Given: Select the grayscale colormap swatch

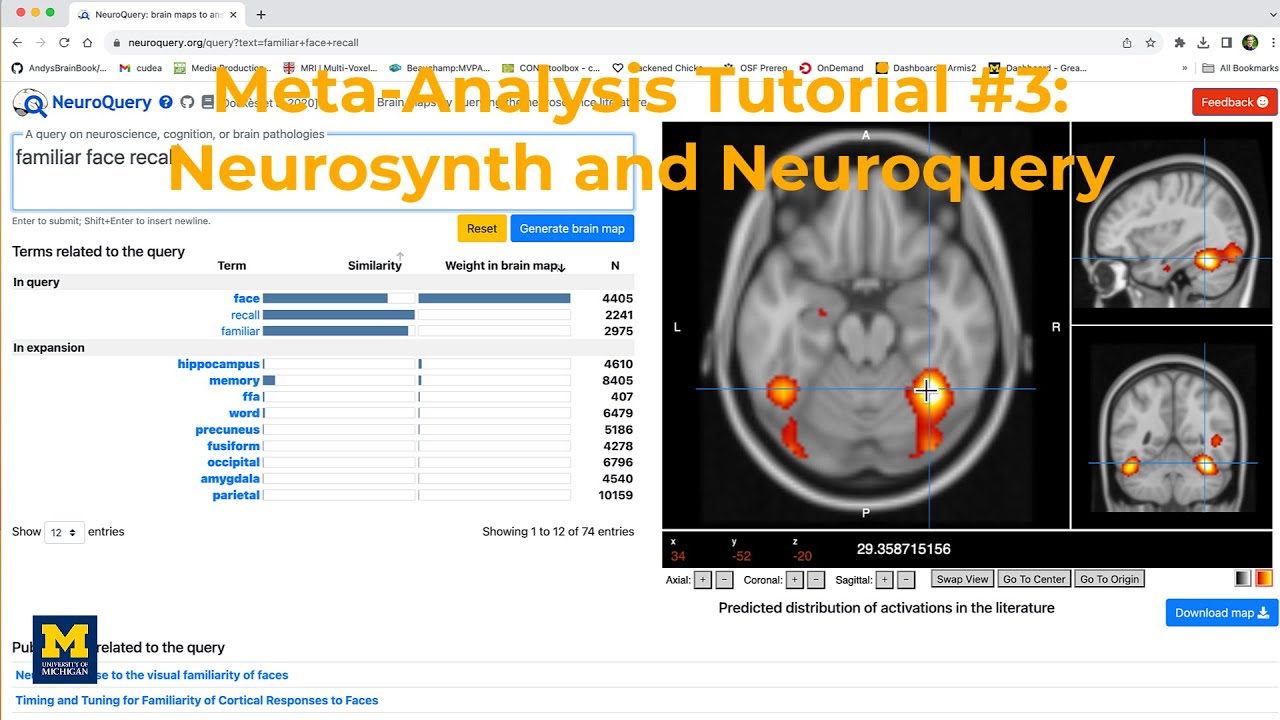Looking at the screenshot, I should (x=1243, y=578).
